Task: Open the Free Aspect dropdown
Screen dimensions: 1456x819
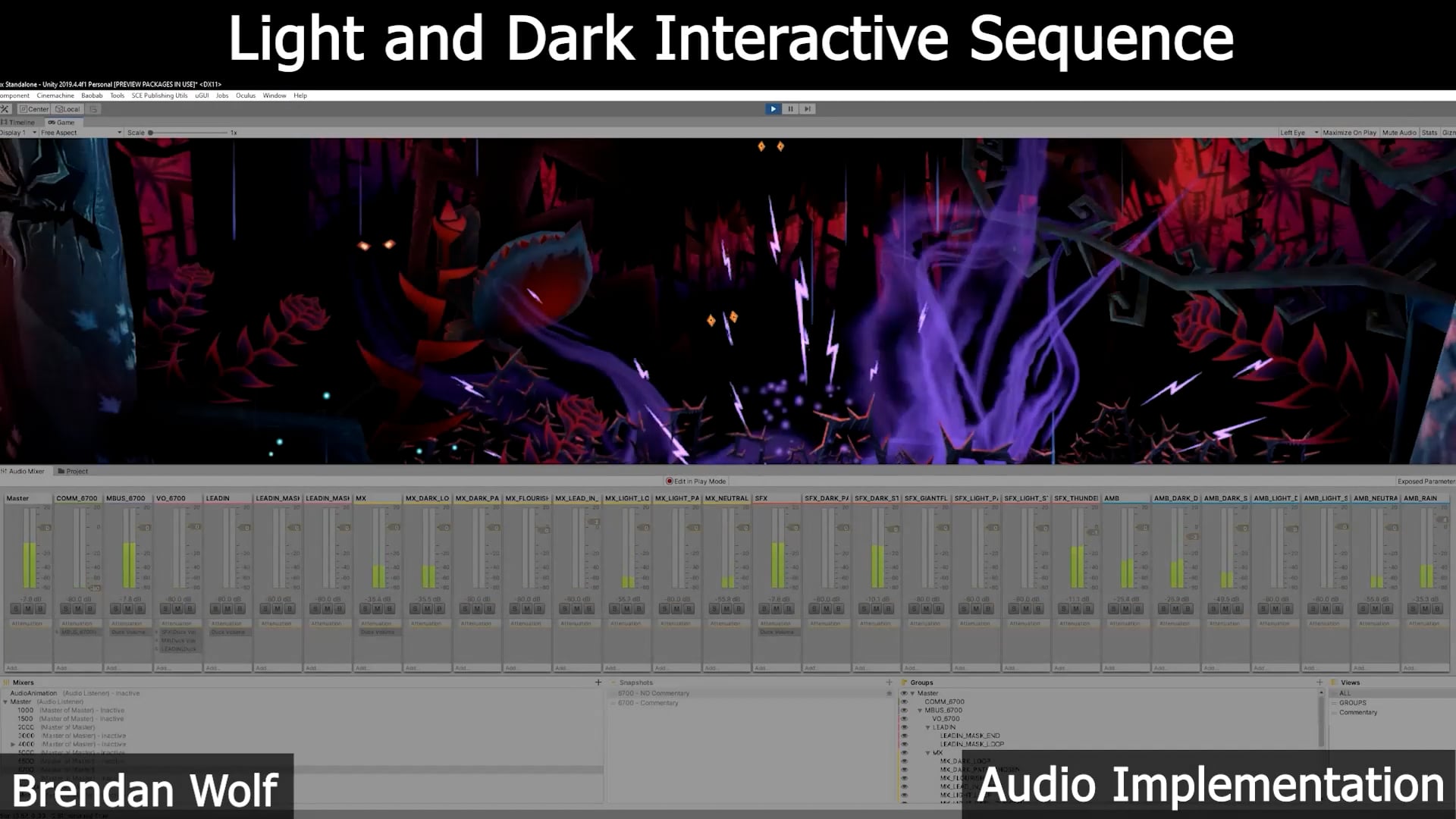Action: point(81,133)
